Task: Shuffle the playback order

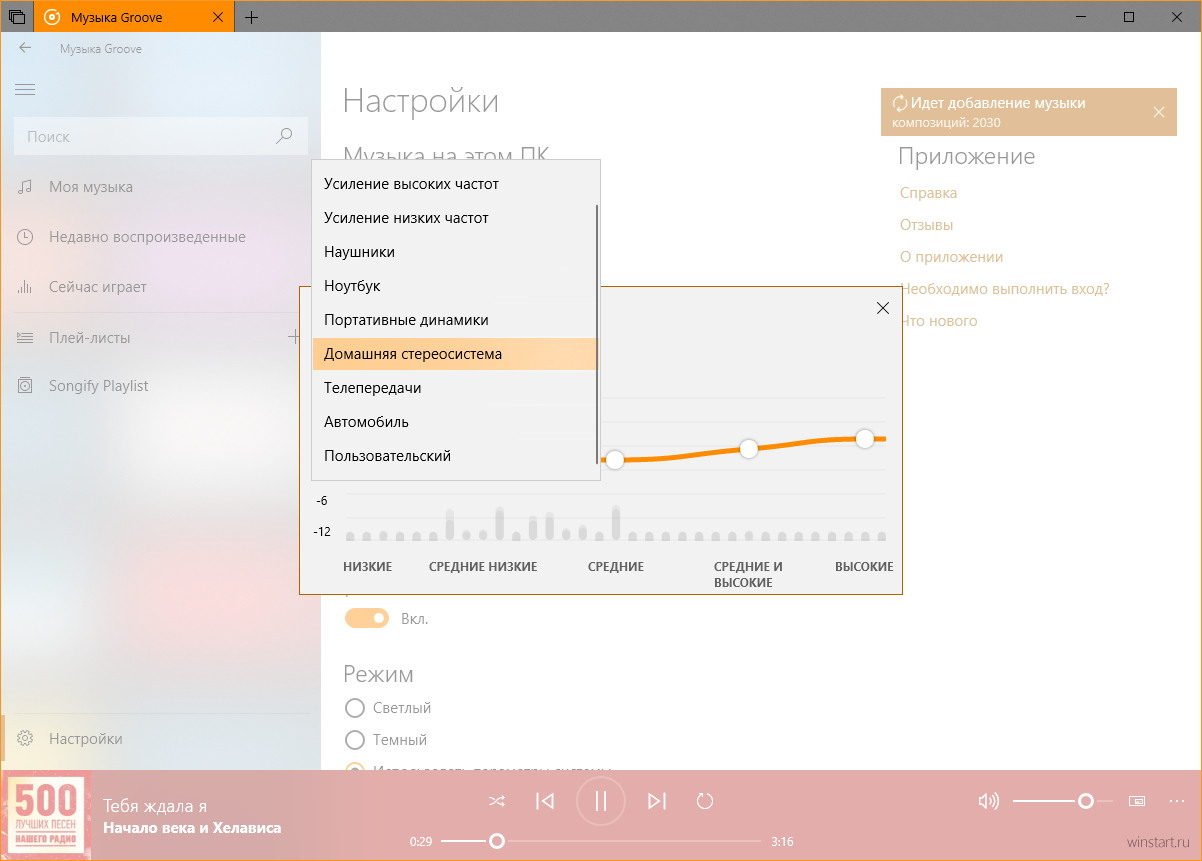Action: coord(496,801)
